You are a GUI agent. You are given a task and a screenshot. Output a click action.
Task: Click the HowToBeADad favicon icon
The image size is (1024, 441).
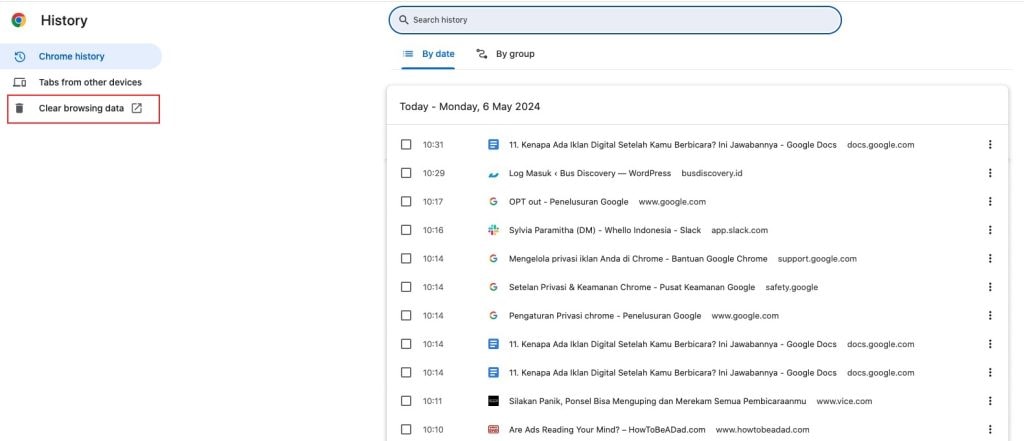(493, 430)
